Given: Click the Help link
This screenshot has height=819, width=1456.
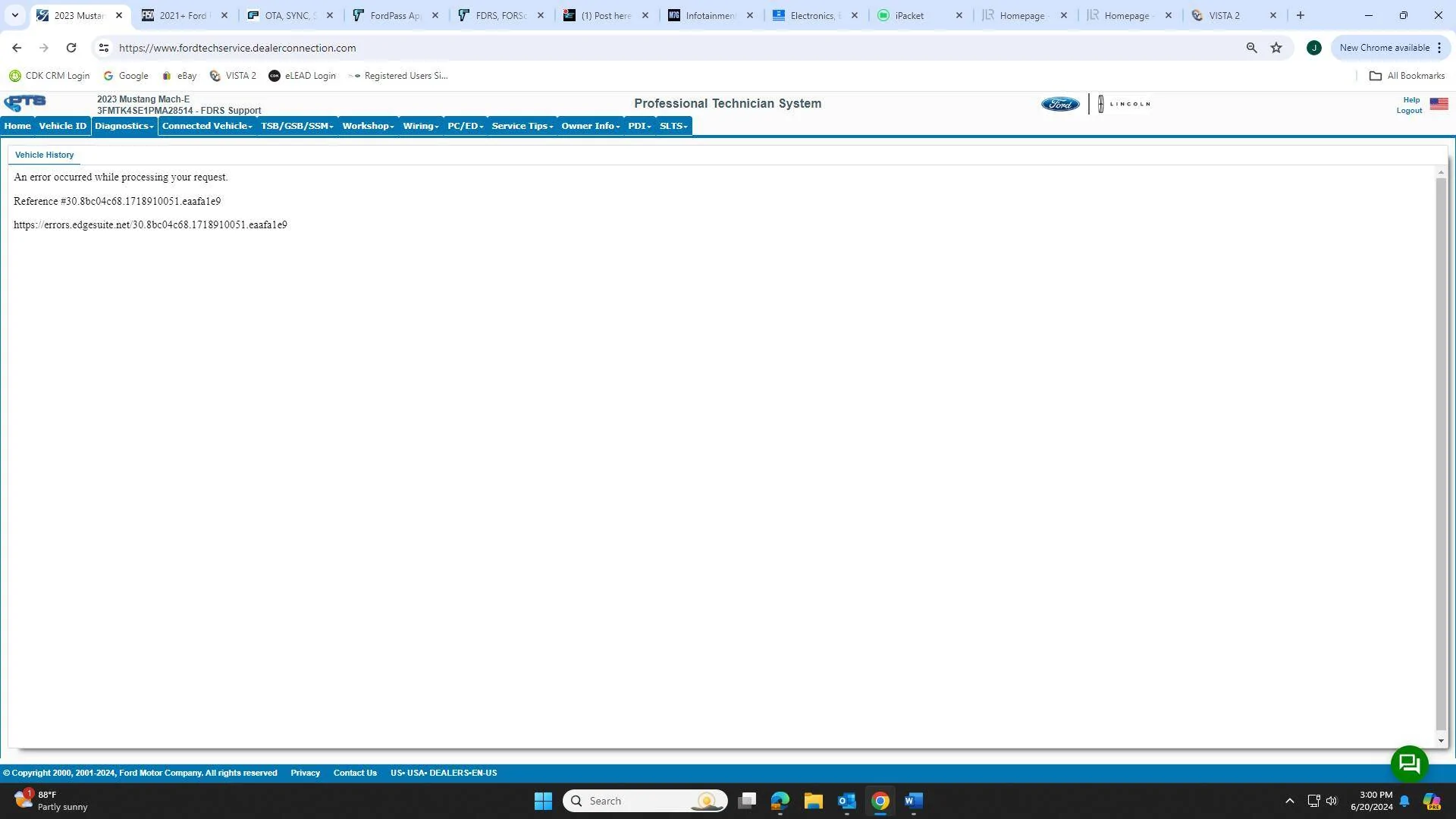Looking at the screenshot, I should (x=1411, y=100).
